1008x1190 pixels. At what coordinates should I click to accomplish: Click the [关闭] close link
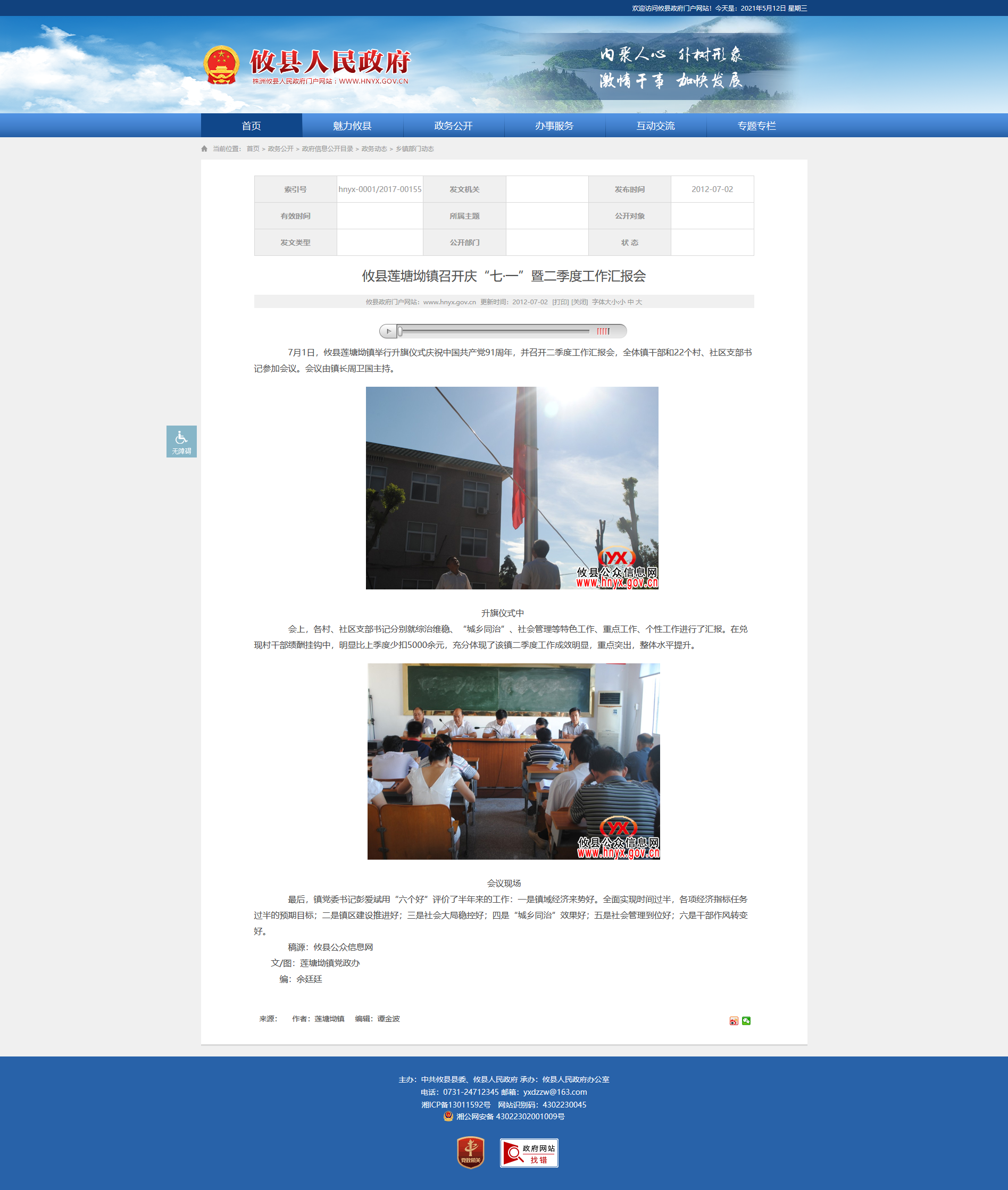[x=579, y=302]
